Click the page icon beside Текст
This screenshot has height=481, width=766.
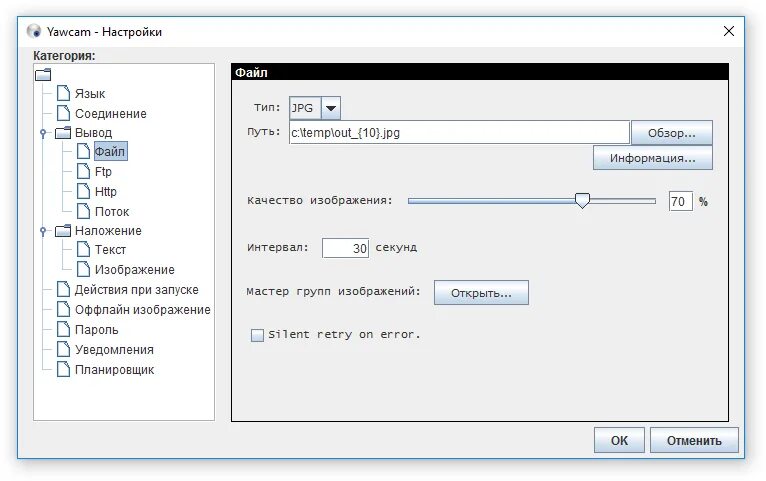[84, 249]
